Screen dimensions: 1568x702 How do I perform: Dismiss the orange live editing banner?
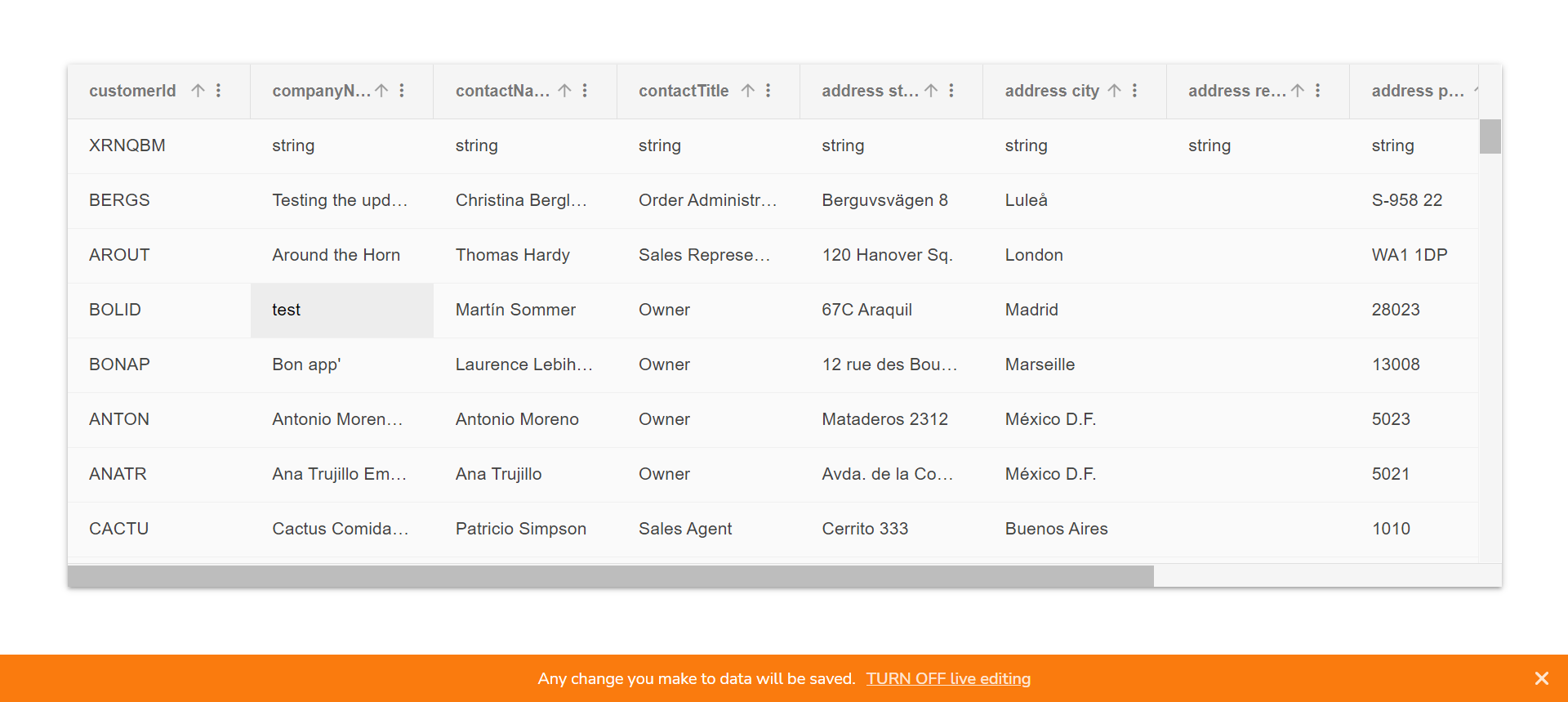1541,678
